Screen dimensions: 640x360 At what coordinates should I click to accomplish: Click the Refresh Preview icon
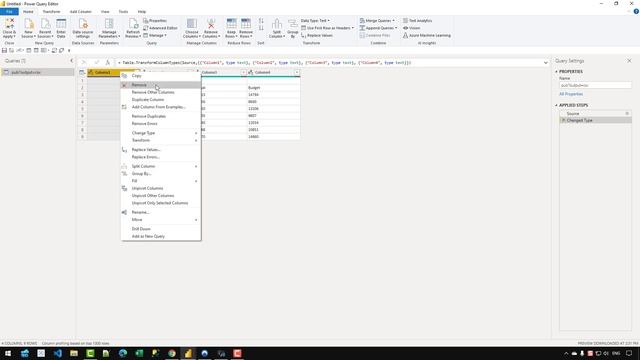(133, 28)
